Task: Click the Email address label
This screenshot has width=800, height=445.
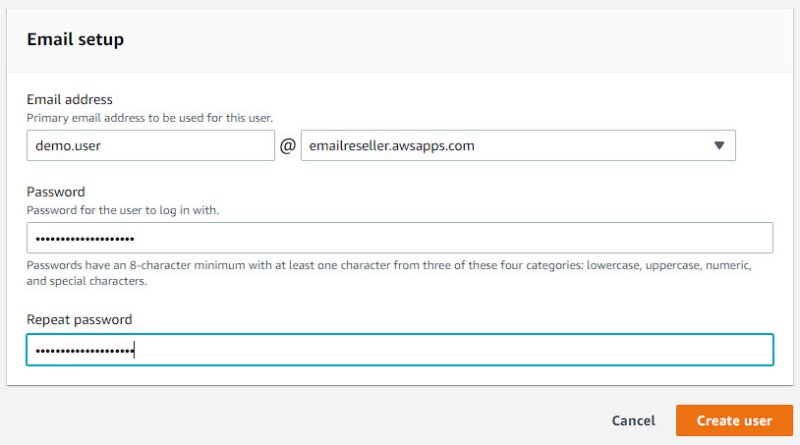Action: pos(69,99)
